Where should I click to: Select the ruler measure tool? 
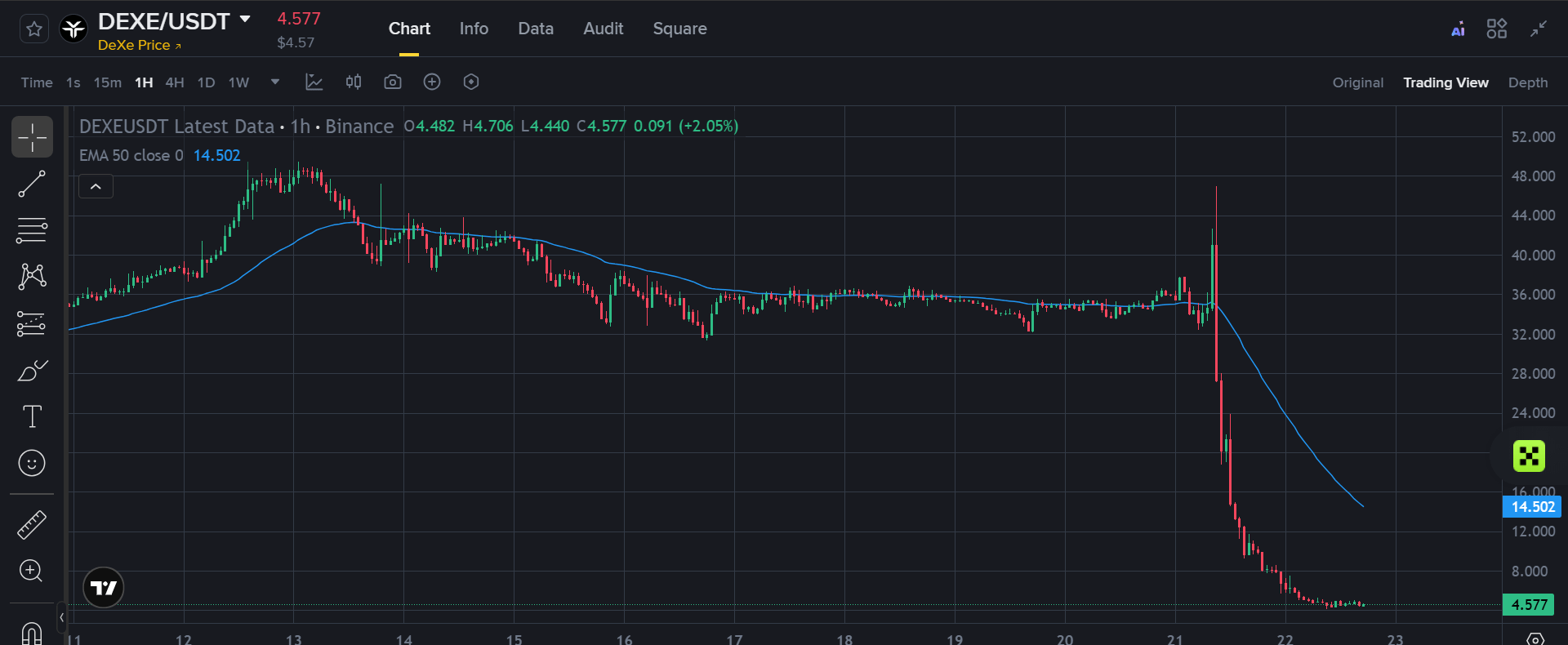pyautogui.click(x=32, y=525)
